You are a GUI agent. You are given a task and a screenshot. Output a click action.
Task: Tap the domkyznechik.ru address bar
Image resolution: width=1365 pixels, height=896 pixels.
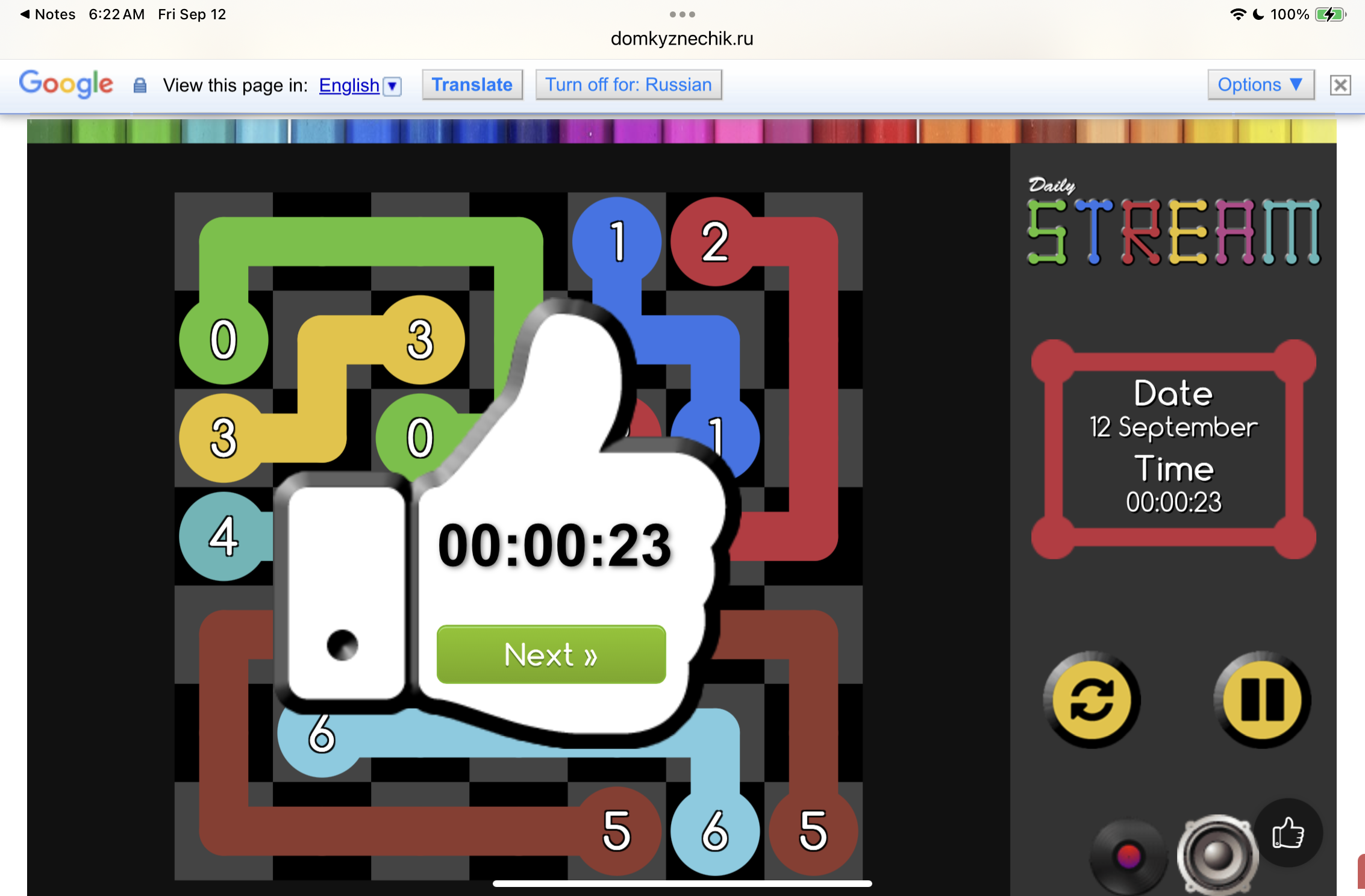(682, 39)
